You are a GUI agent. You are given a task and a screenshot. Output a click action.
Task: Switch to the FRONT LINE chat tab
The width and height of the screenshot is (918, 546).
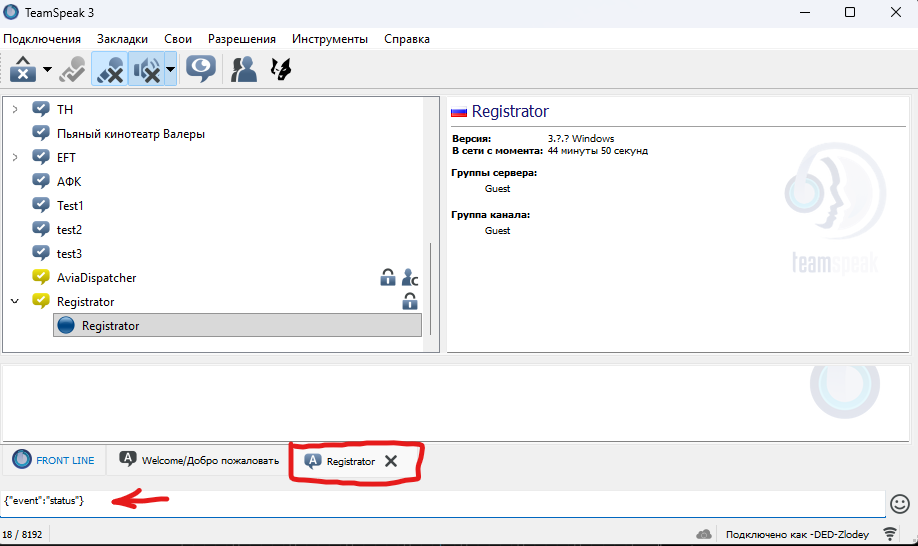53,461
